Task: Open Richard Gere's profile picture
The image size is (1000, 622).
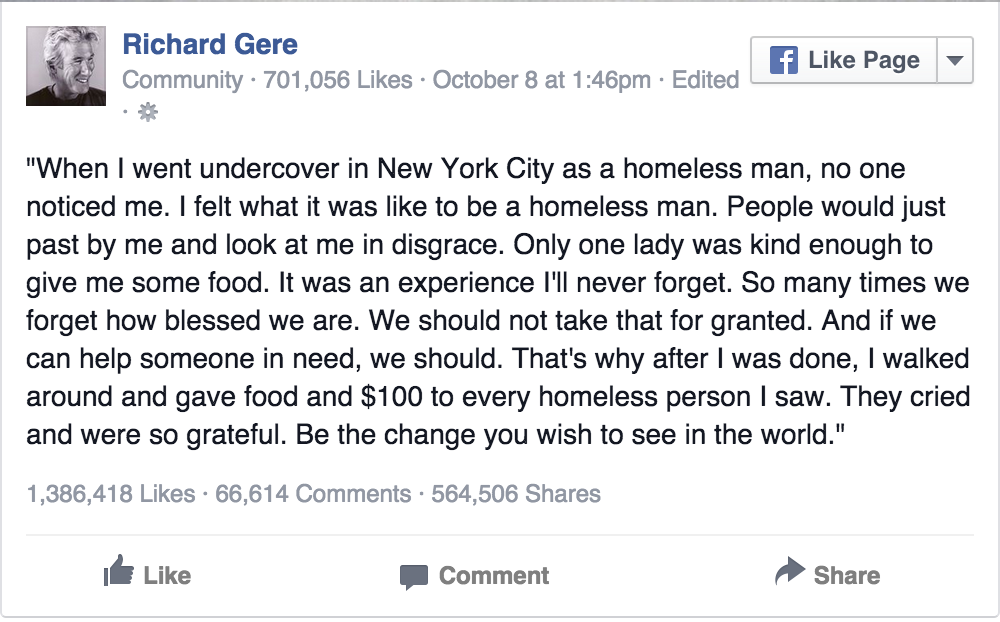Action: (66, 66)
